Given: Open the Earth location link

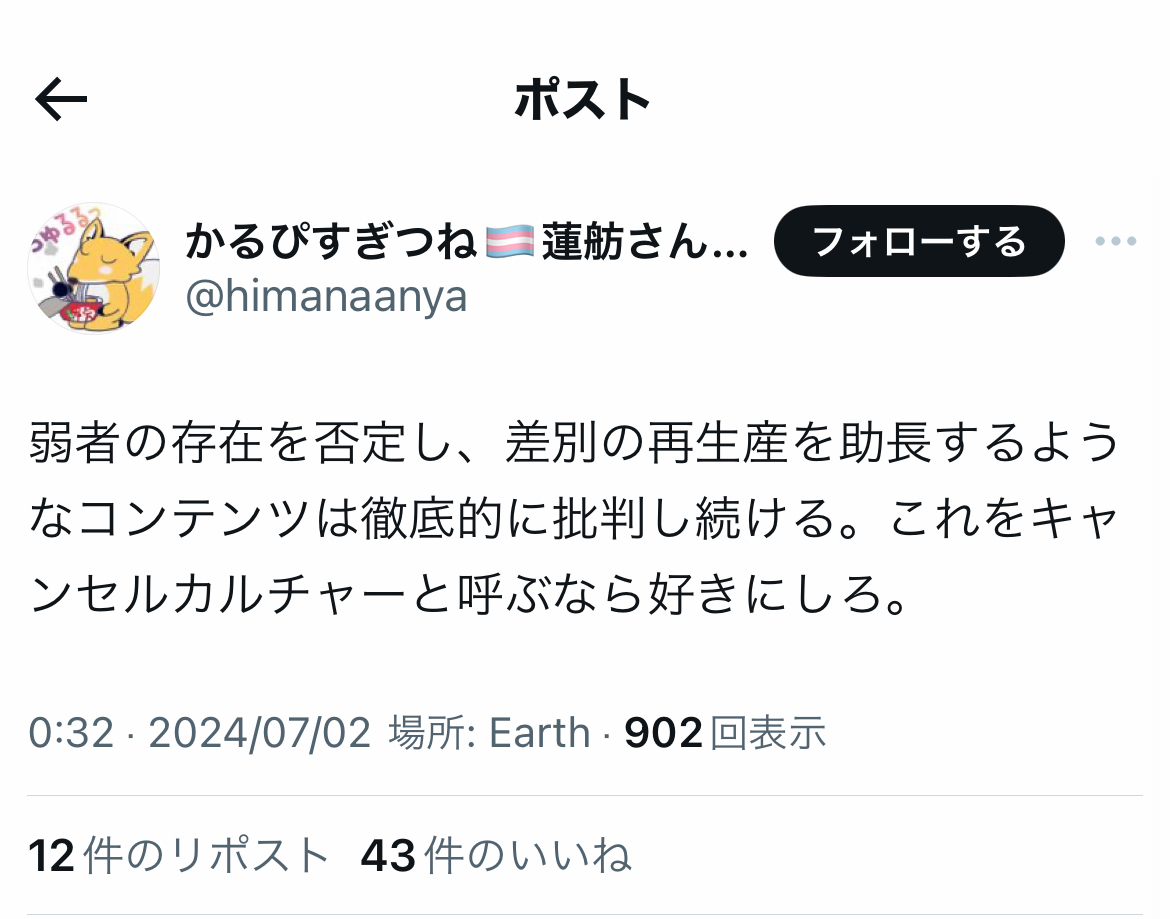Looking at the screenshot, I should (539, 733).
